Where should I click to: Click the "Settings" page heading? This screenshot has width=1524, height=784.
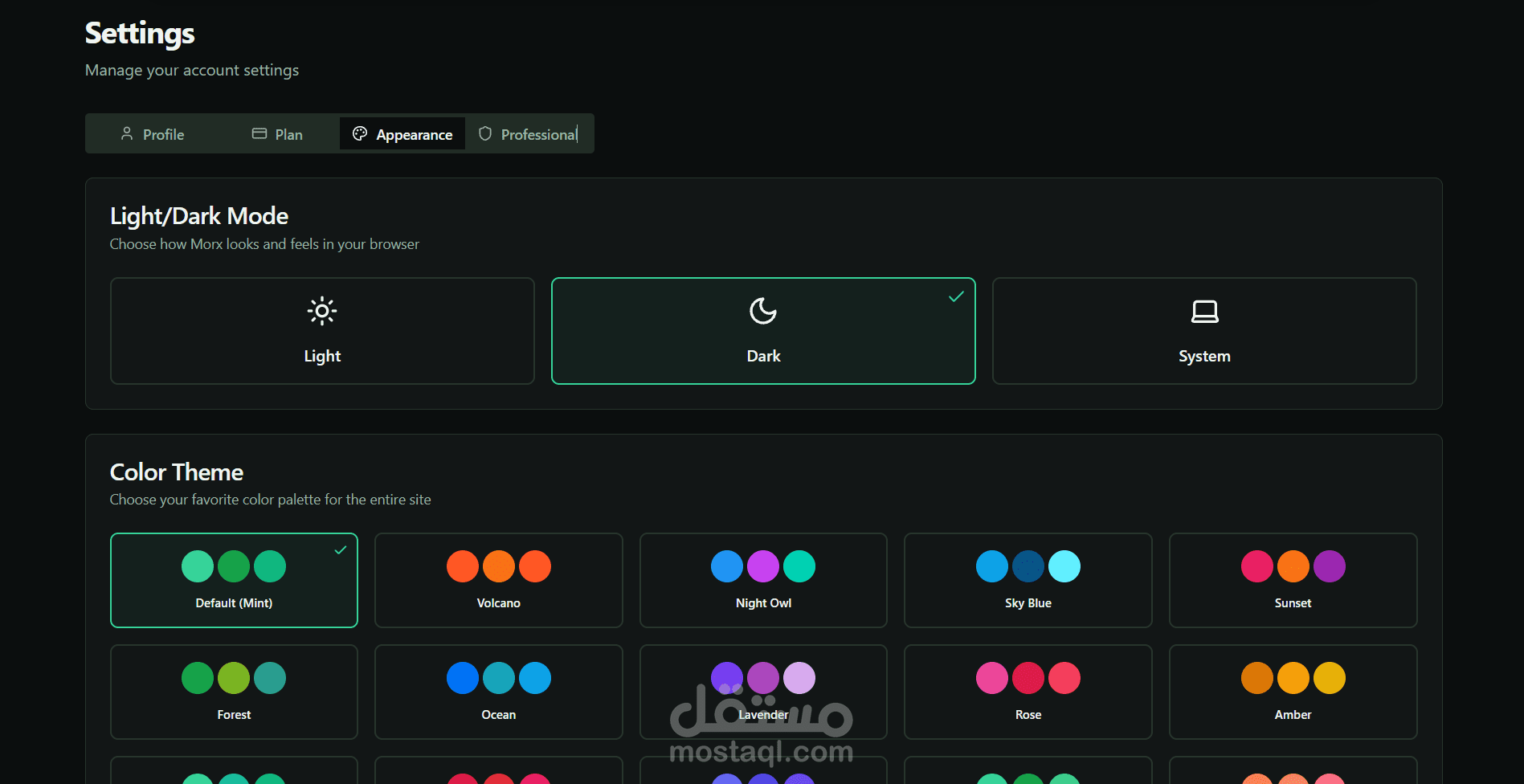click(140, 34)
